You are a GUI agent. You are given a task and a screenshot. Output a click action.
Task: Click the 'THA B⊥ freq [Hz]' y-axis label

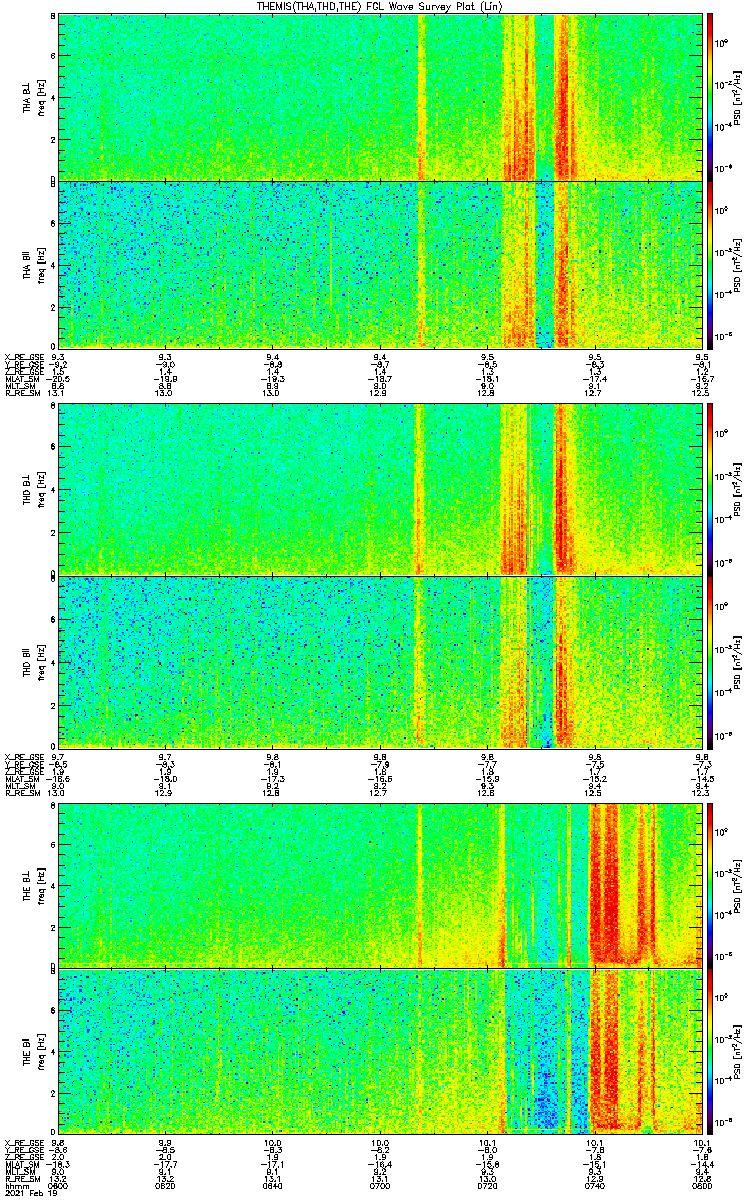click(x=32, y=97)
